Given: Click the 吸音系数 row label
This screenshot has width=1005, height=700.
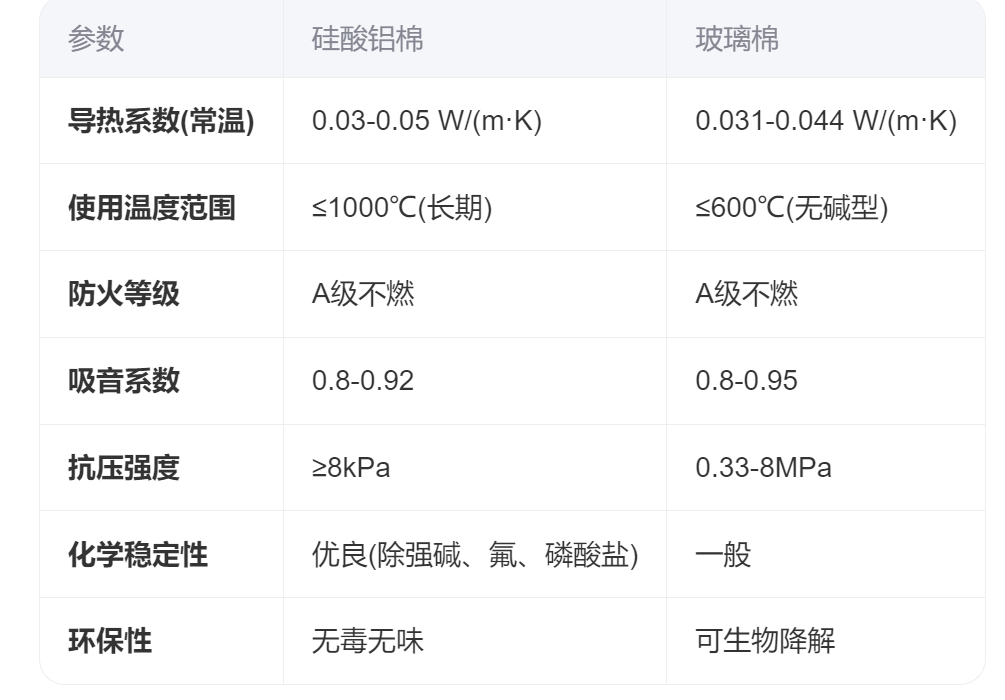Looking at the screenshot, I should (124, 381).
